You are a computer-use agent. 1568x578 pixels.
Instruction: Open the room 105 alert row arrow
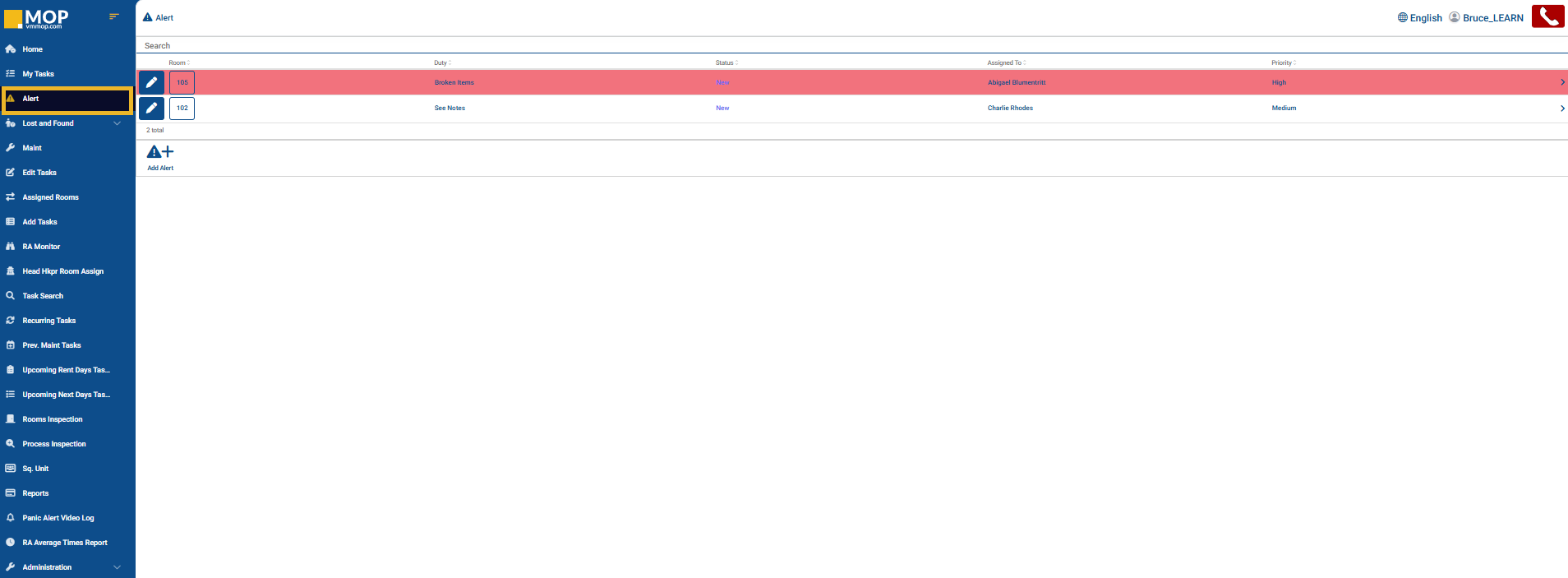coord(1561,82)
